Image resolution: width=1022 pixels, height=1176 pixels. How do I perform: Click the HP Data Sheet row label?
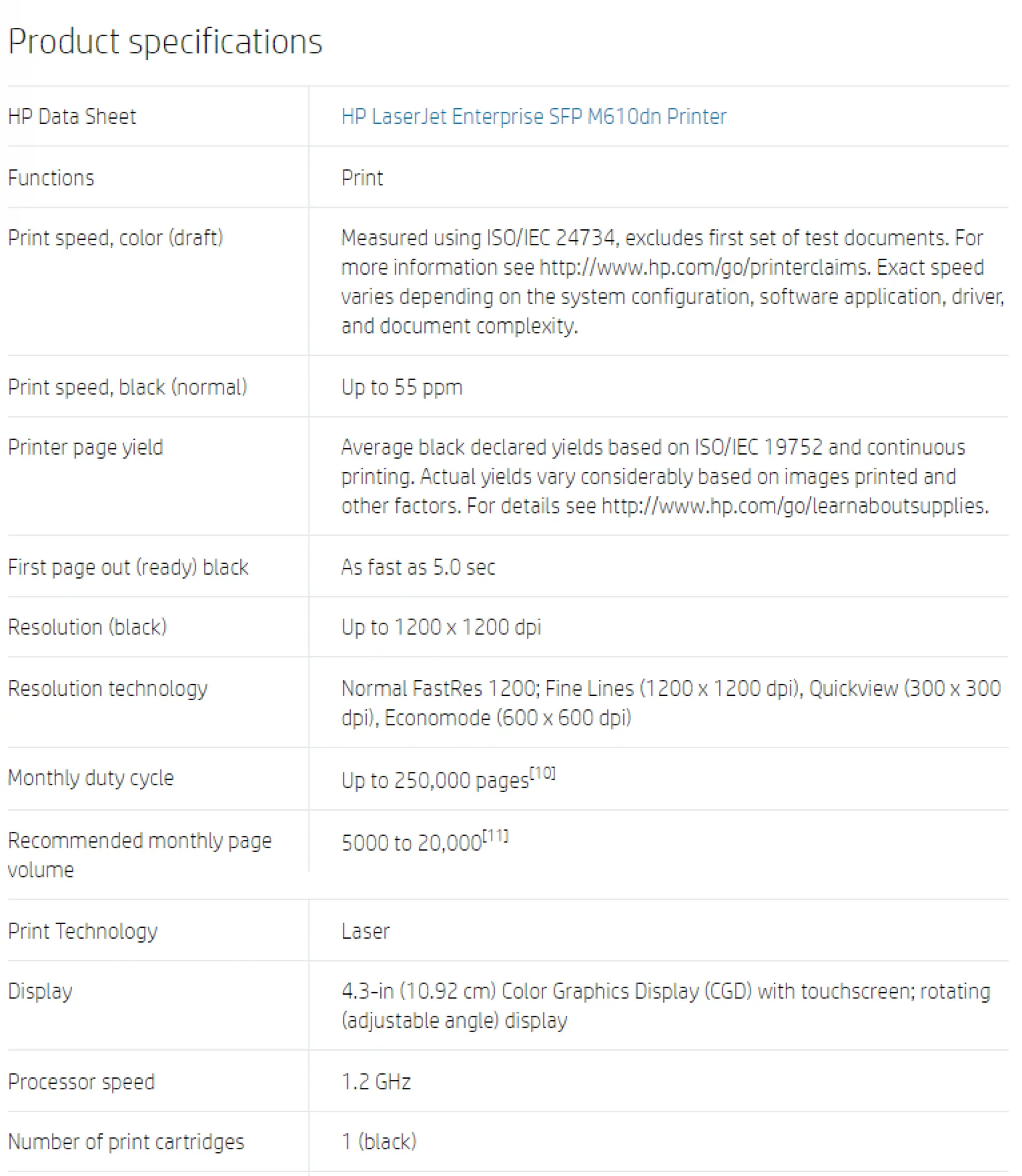tap(72, 117)
